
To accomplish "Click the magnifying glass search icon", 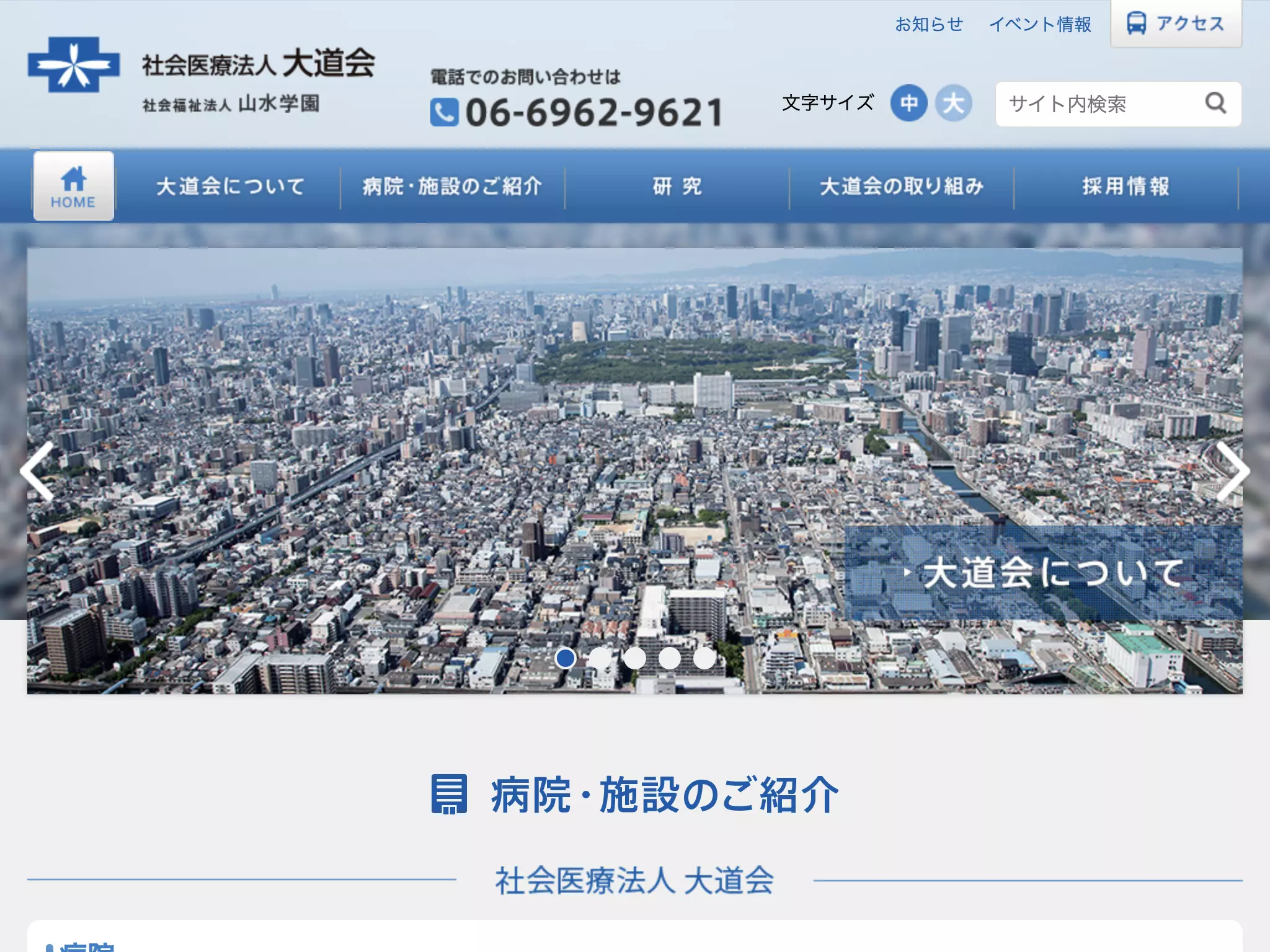I will [1215, 104].
